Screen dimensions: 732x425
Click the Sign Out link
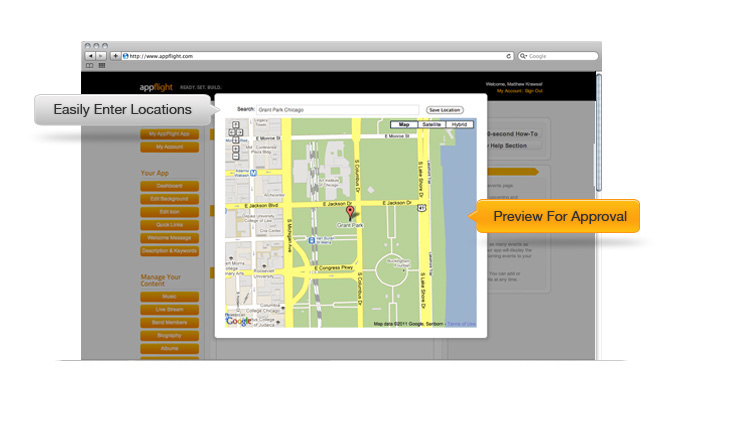(x=534, y=91)
